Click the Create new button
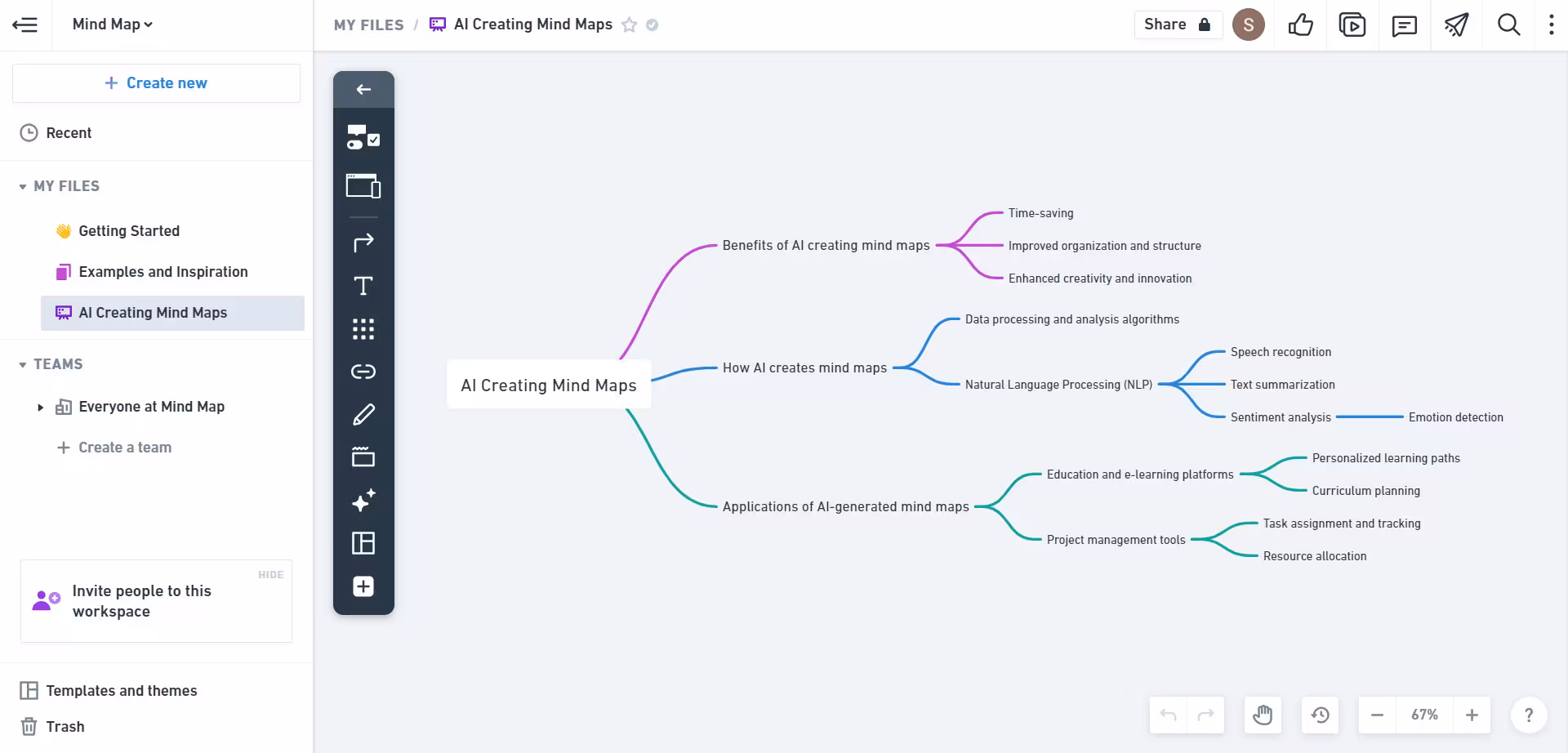Viewport: 1568px width, 753px height. point(156,83)
